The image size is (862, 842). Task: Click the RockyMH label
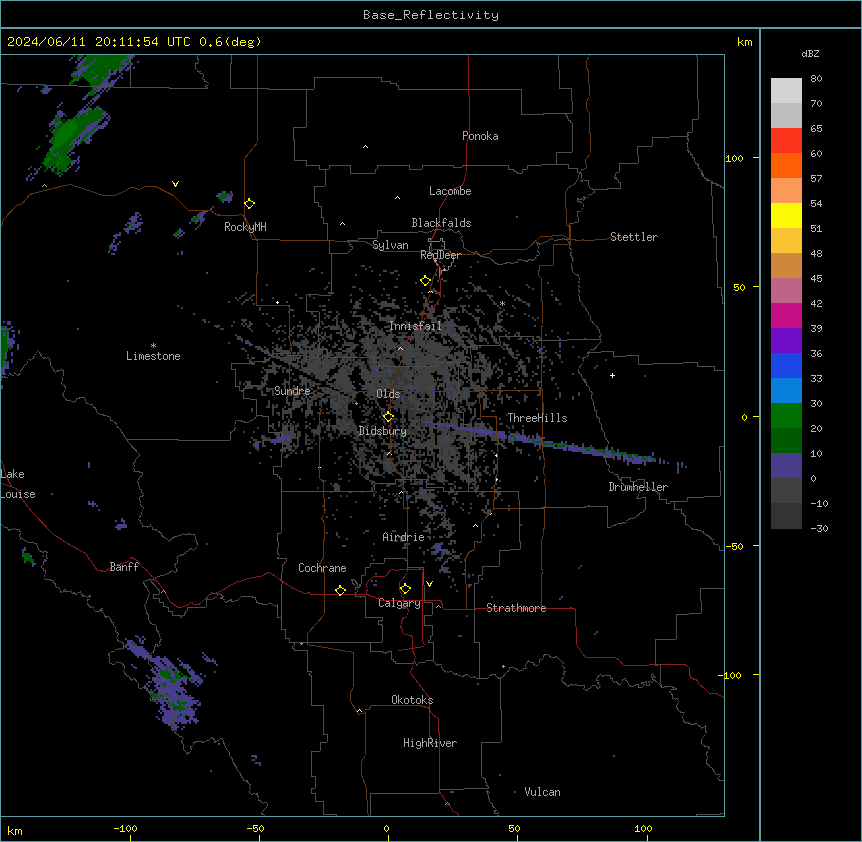245,227
